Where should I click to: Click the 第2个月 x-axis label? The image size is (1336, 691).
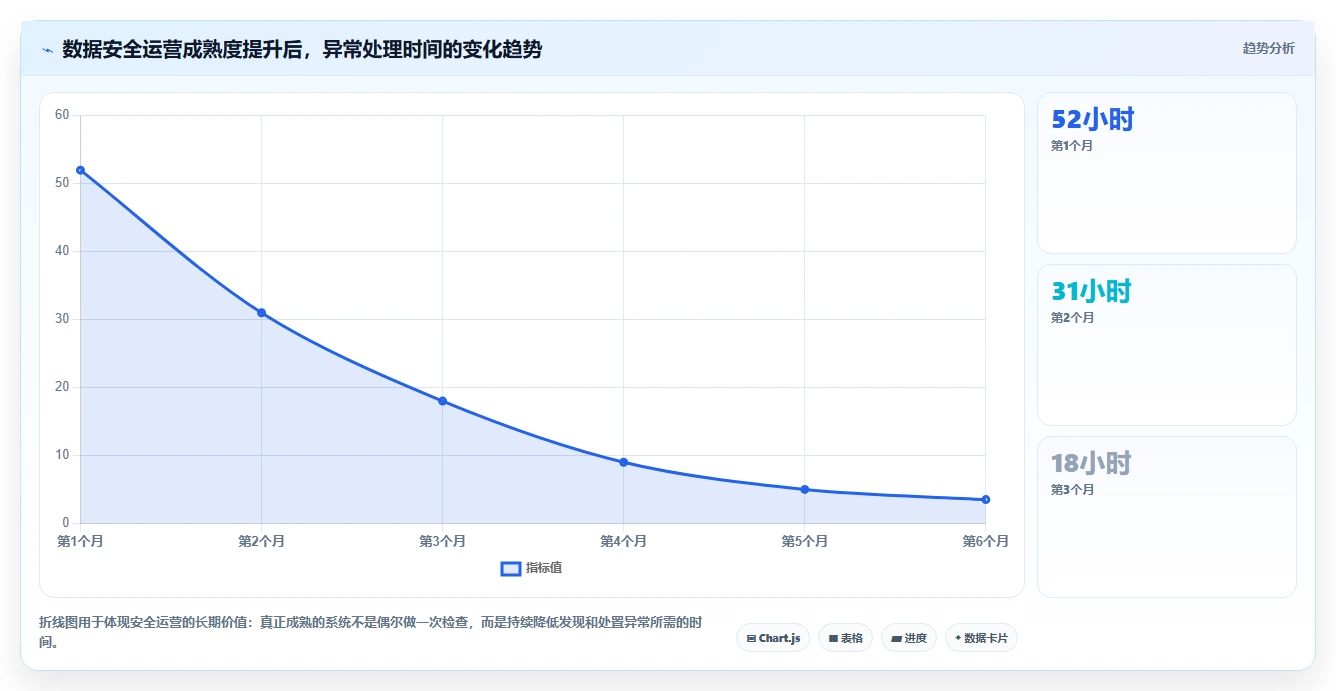[261, 541]
